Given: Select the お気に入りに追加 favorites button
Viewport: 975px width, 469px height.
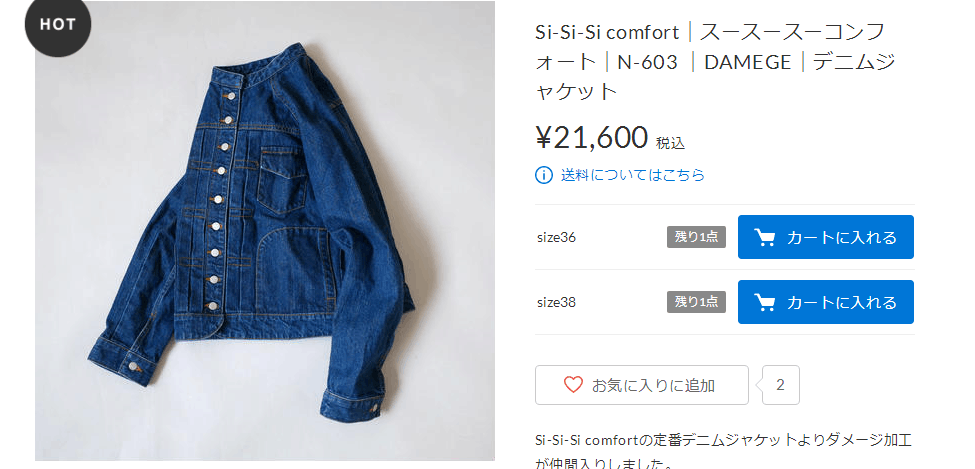Looking at the screenshot, I should (x=642, y=385).
